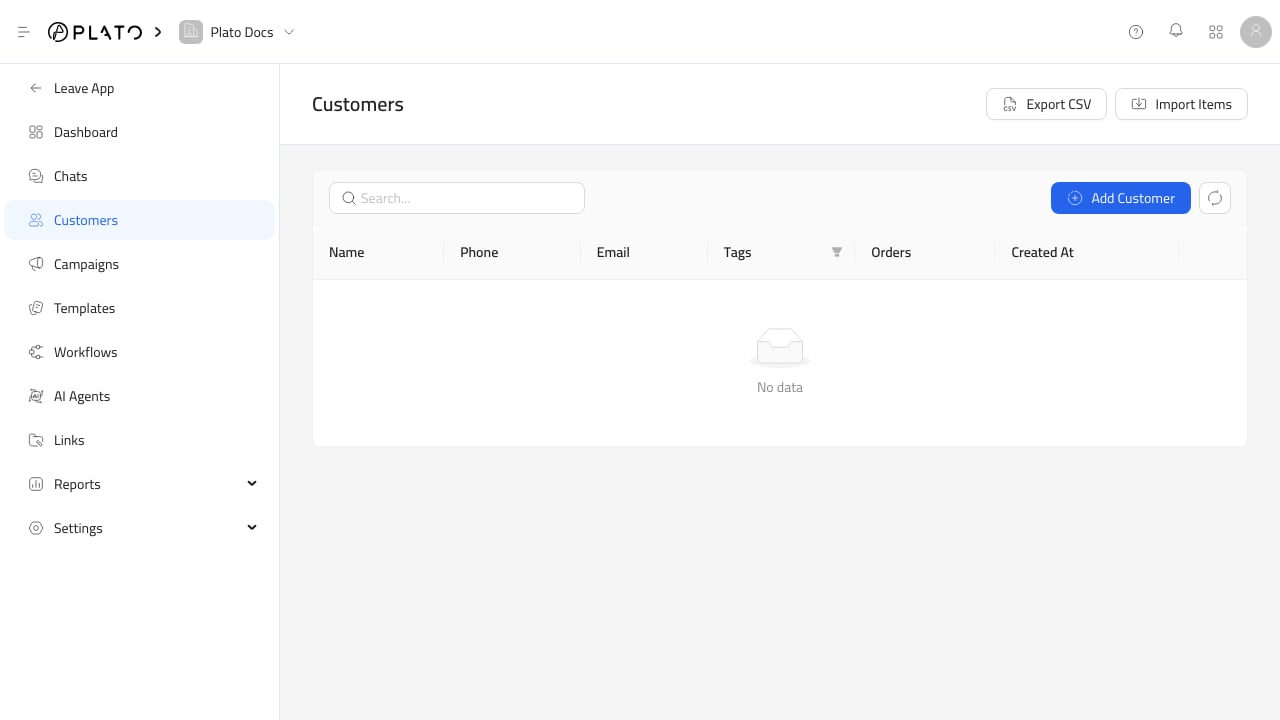Click the Tags column header text
Image resolution: width=1280 pixels, height=720 pixels.
point(737,252)
